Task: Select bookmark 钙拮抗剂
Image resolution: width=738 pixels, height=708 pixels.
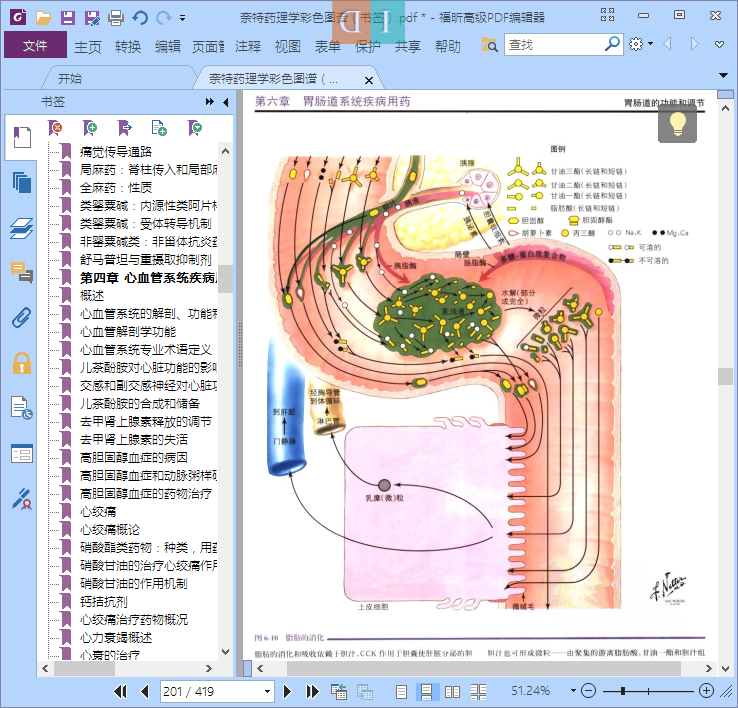Action: pos(104,602)
